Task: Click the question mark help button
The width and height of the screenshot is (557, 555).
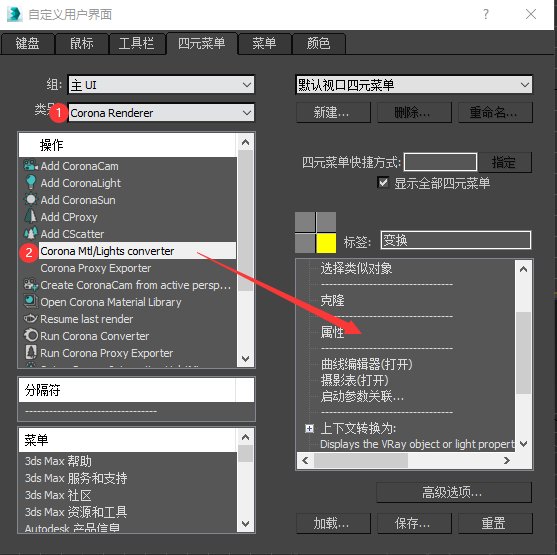Action: [x=486, y=14]
